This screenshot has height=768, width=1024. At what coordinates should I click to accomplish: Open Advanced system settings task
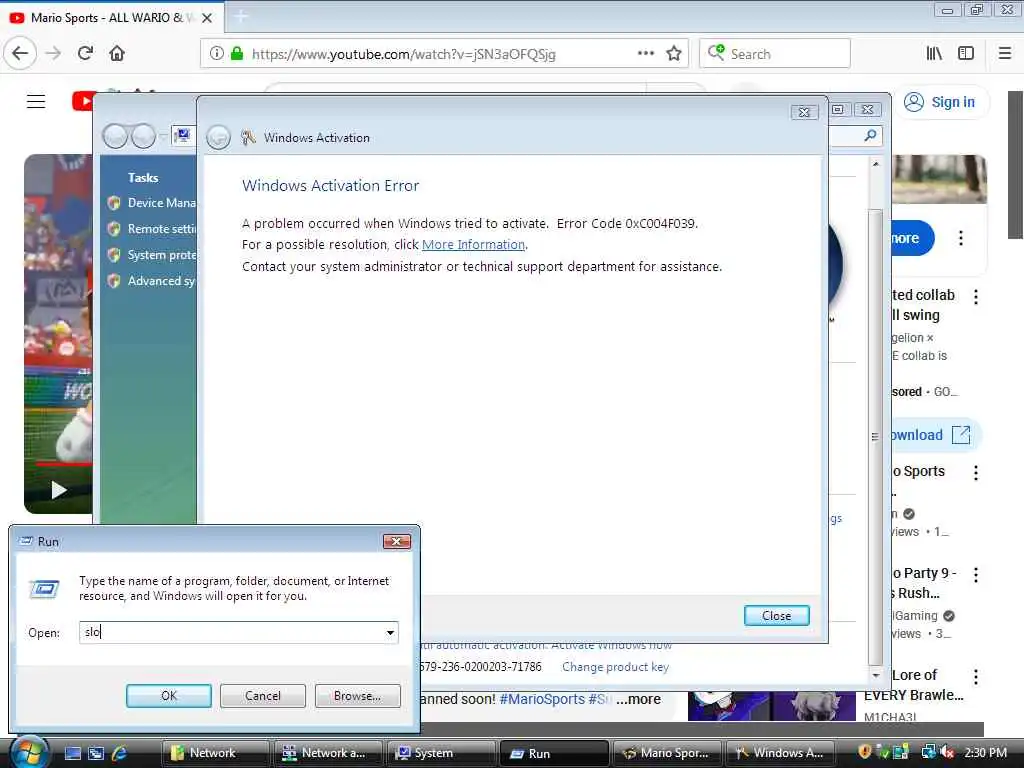[153, 281]
